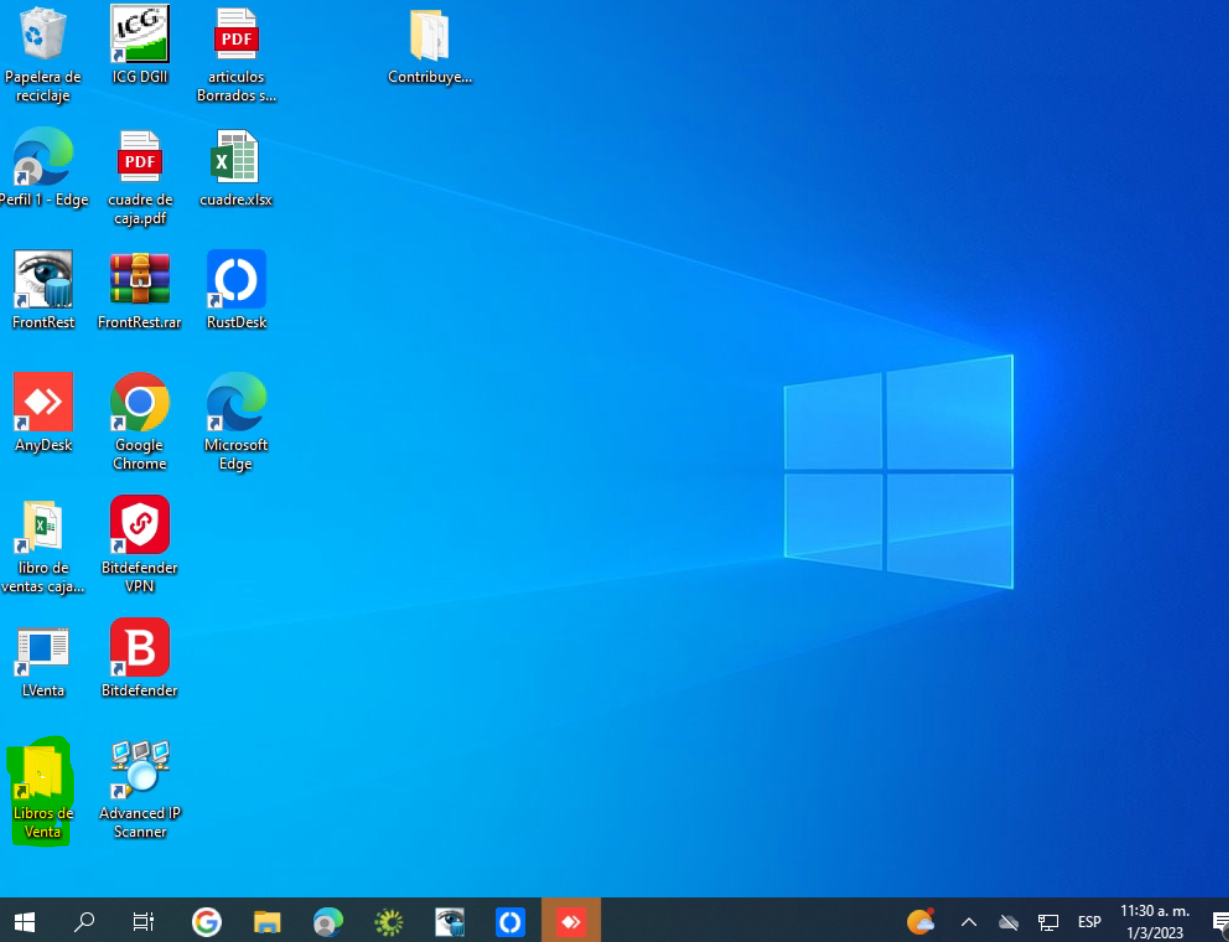Select the cuadre de caja.pdf file
Screen dimensions: 1229x942
(140, 178)
